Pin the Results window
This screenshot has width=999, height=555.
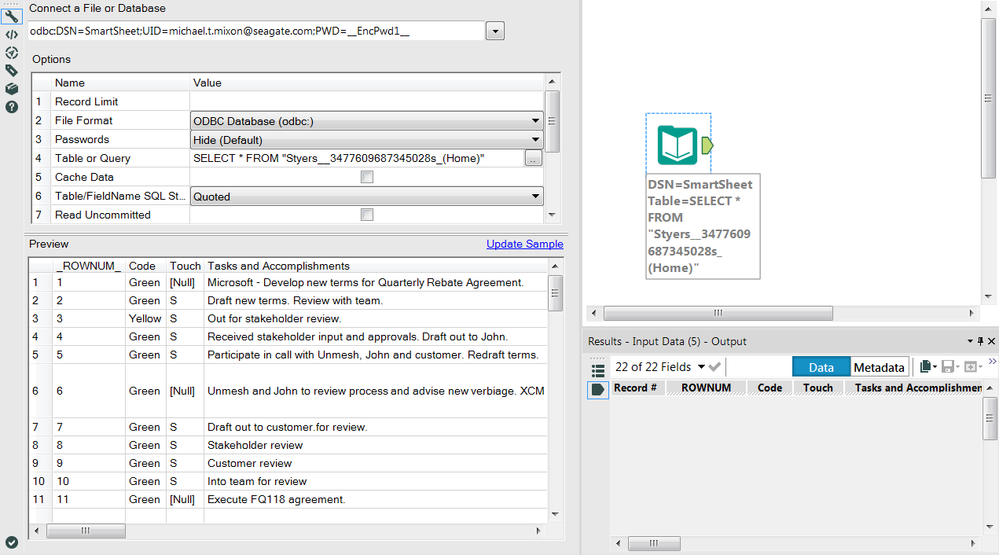pos(981,341)
